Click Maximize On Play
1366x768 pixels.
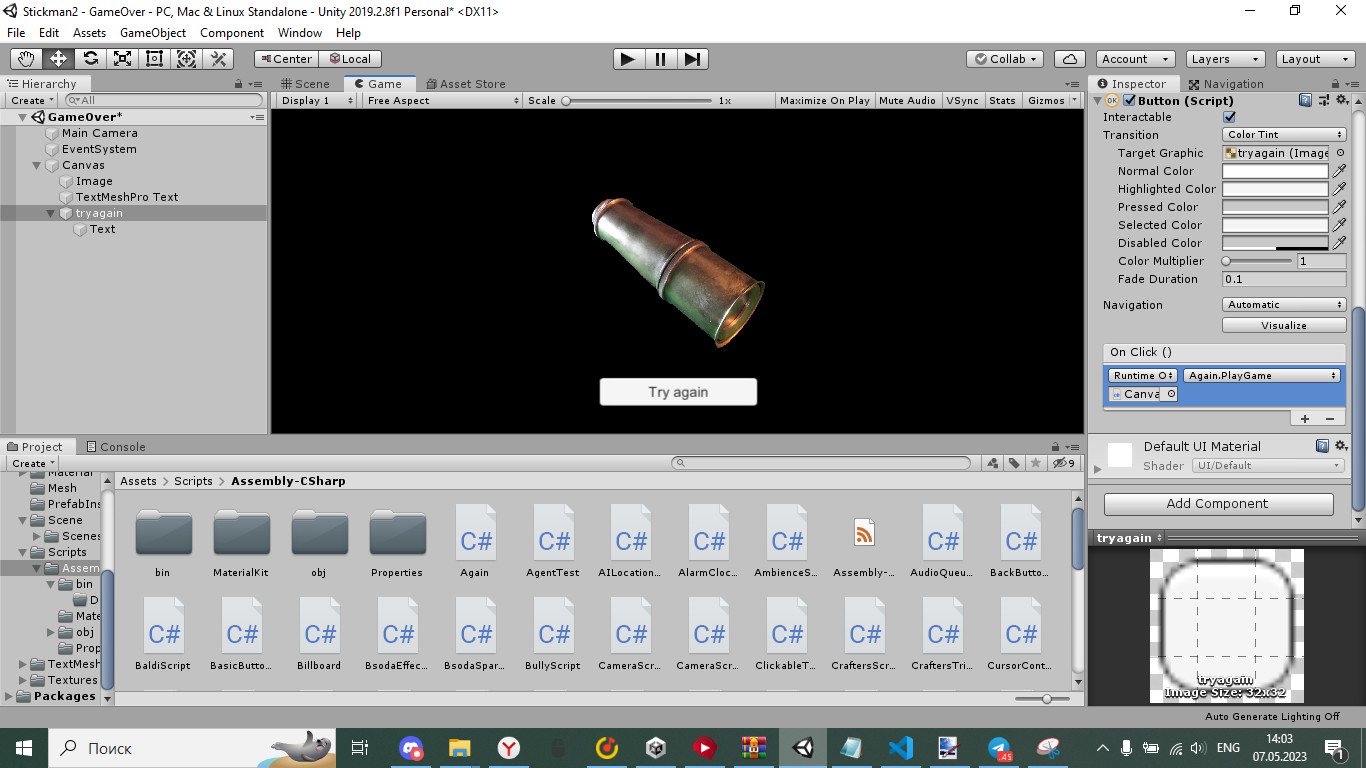coord(823,100)
